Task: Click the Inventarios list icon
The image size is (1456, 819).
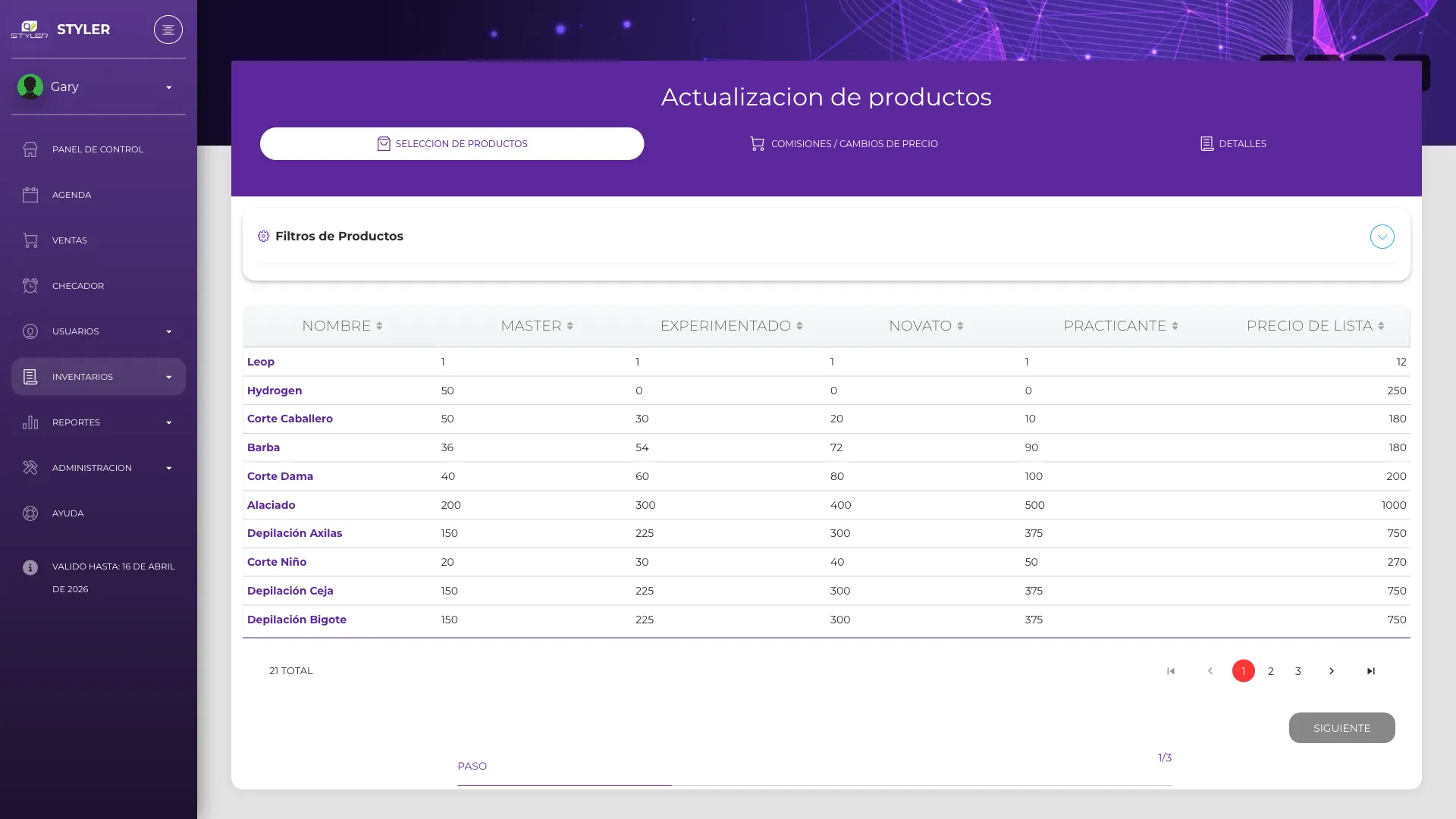Action: pyautogui.click(x=30, y=377)
